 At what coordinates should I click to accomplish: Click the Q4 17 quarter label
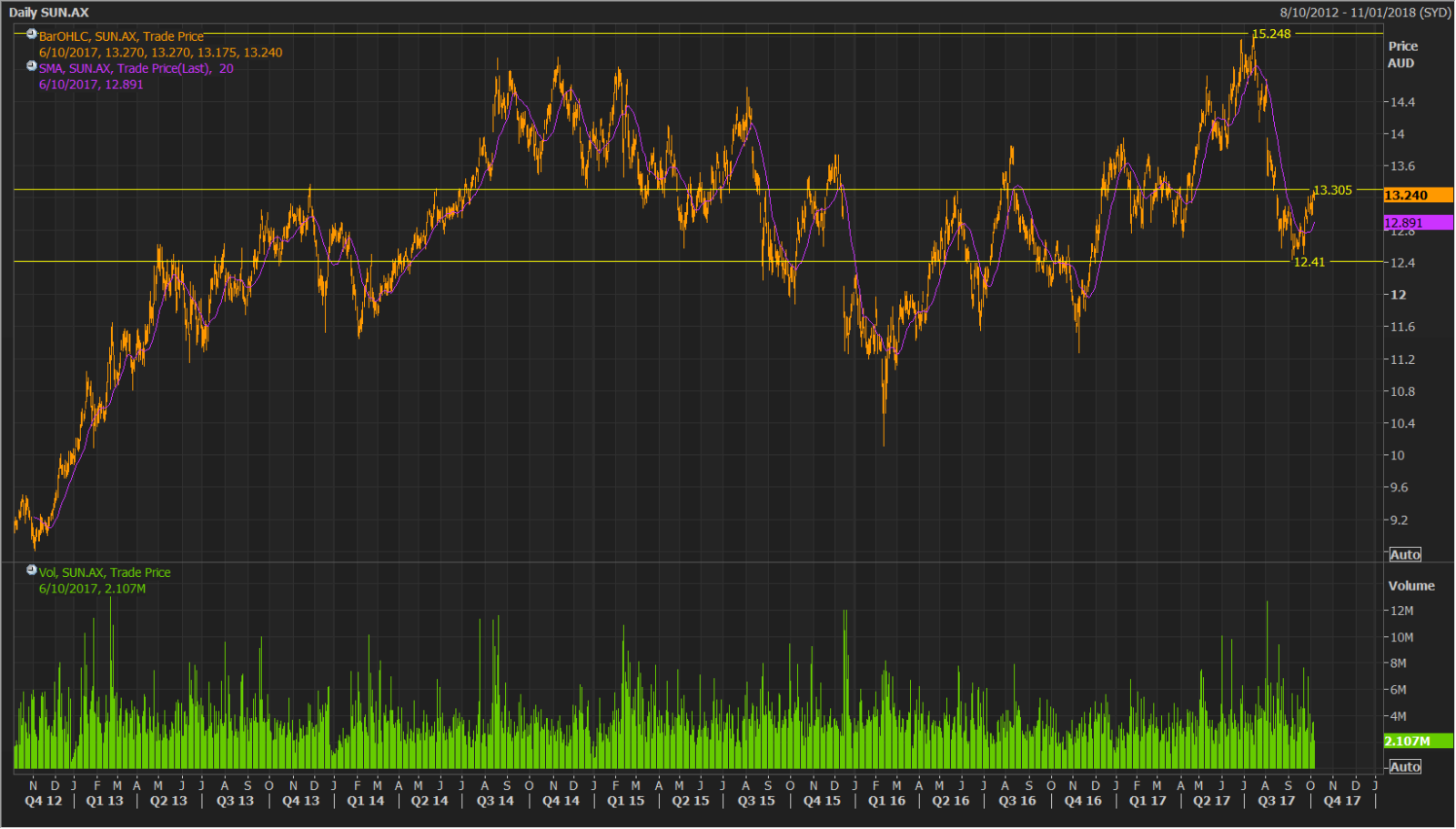[x=1341, y=801]
